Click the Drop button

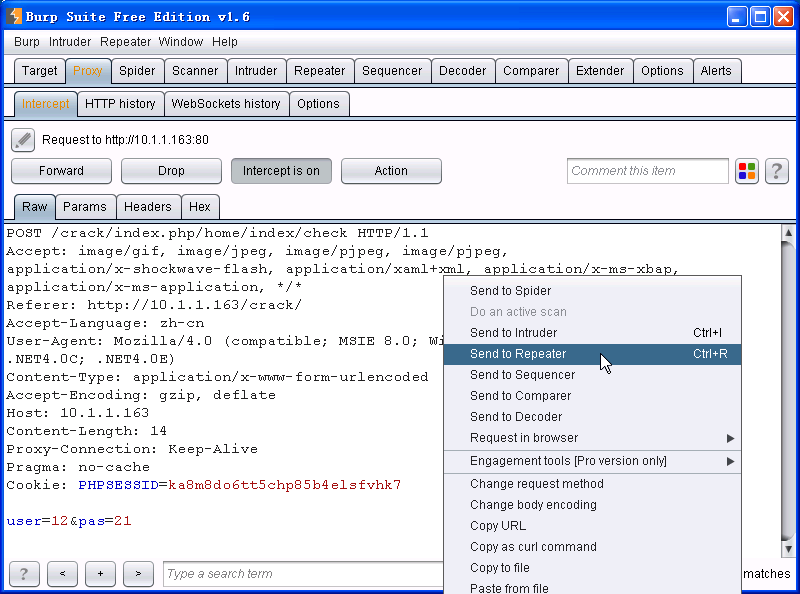(x=171, y=171)
